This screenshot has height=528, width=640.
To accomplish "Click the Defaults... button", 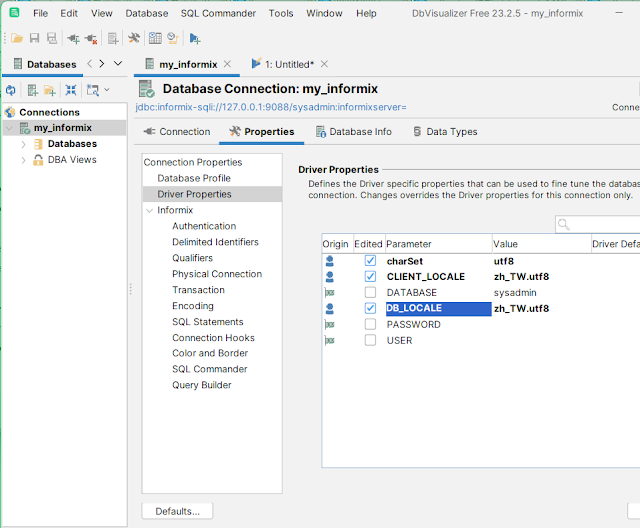I will click(178, 511).
